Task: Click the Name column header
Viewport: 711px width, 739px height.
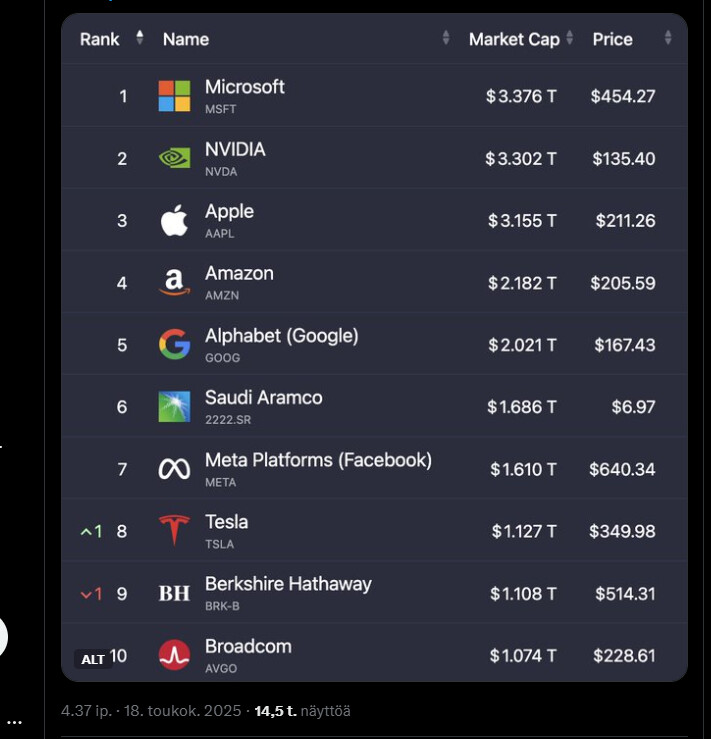Action: click(x=186, y=39)
